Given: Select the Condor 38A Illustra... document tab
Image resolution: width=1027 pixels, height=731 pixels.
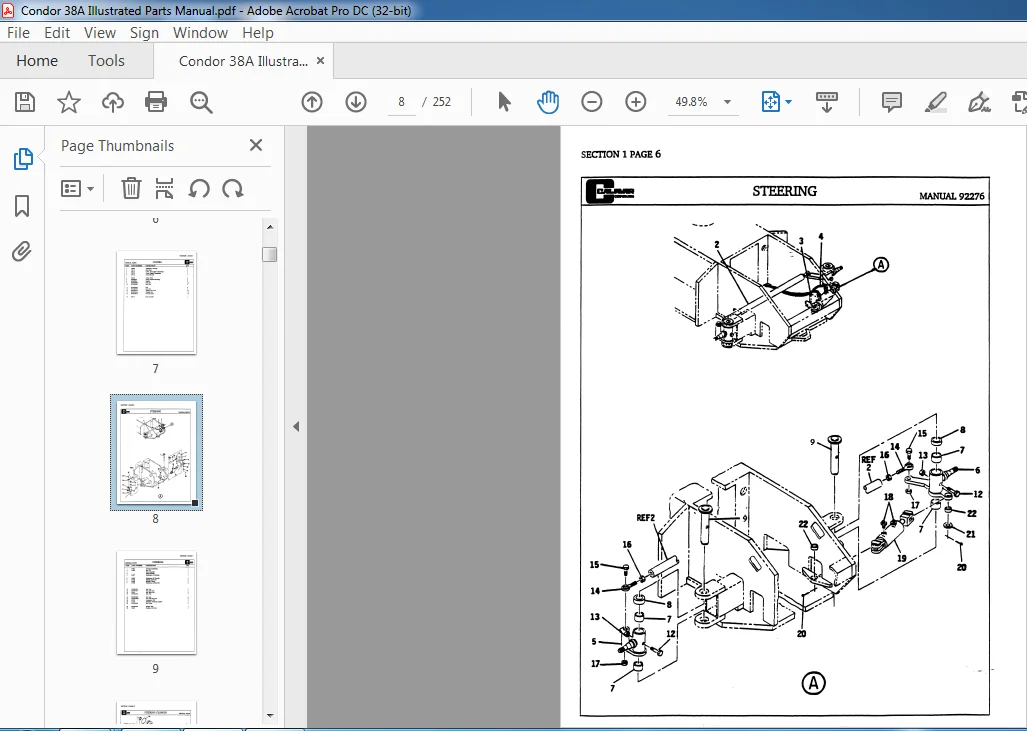Looking at the screenshot, I should coord(243,61).
